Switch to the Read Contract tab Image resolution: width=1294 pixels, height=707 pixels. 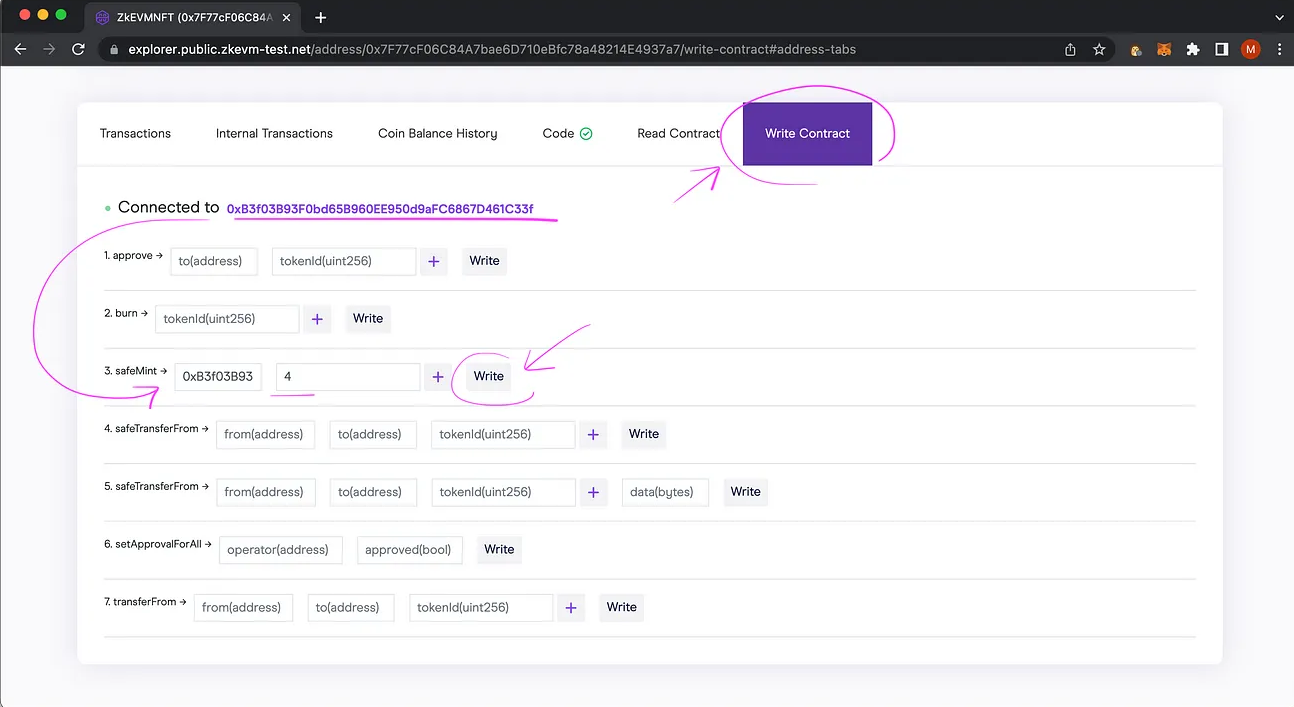pyautogui.click(x=678, y=134)
